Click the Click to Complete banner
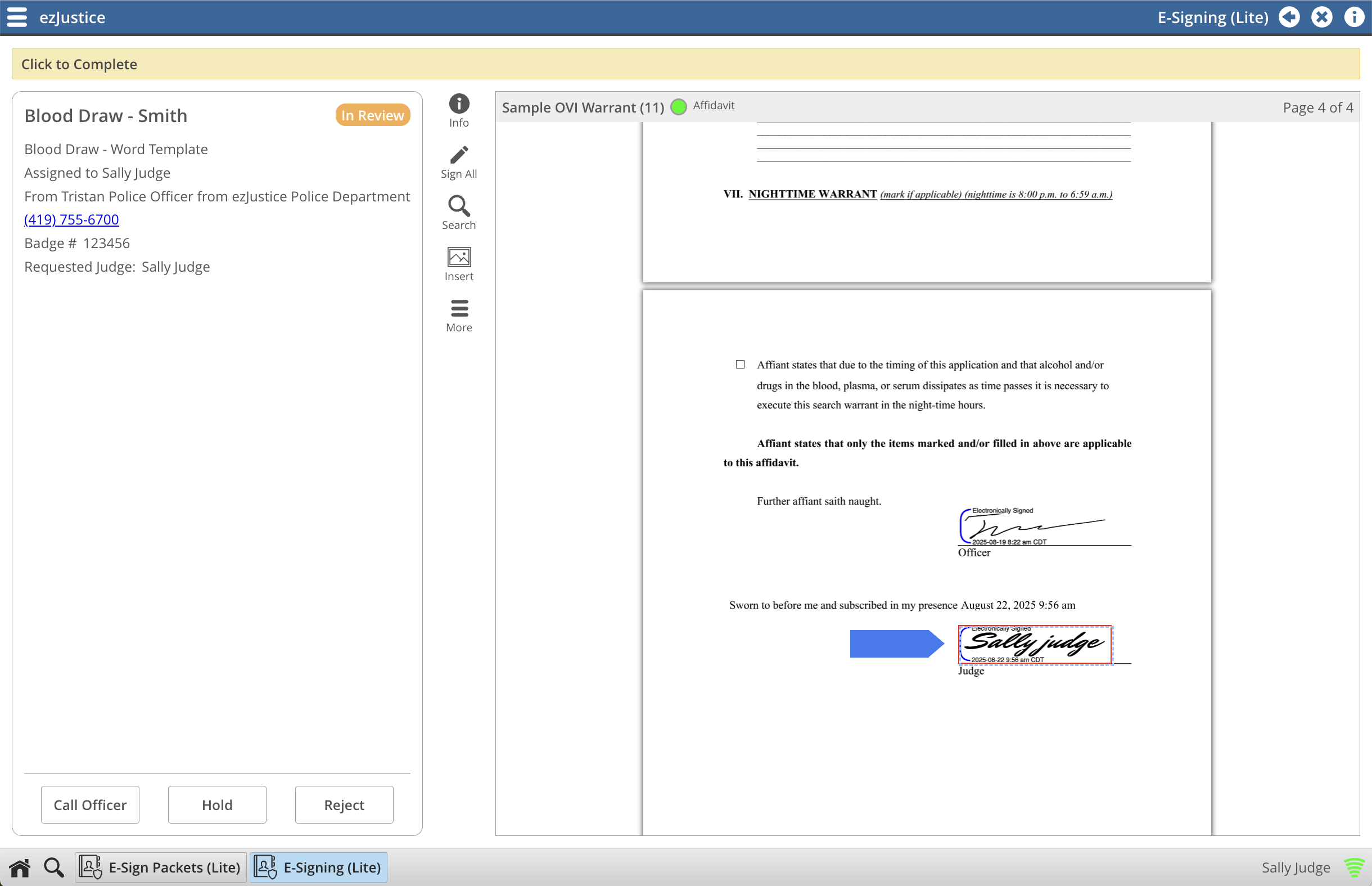The height and width of the screenshot is (886, 1372). 685,64
